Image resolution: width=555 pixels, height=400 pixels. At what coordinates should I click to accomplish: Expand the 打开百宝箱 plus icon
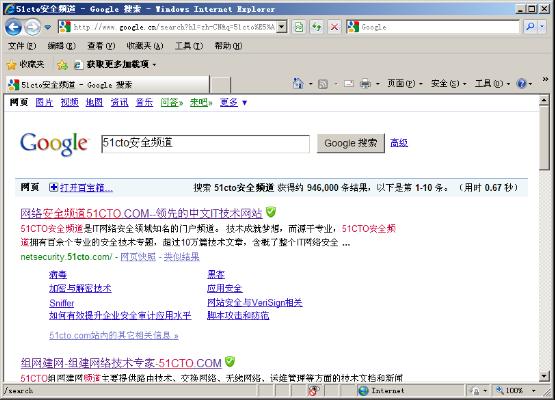click(x=53, y=187)
